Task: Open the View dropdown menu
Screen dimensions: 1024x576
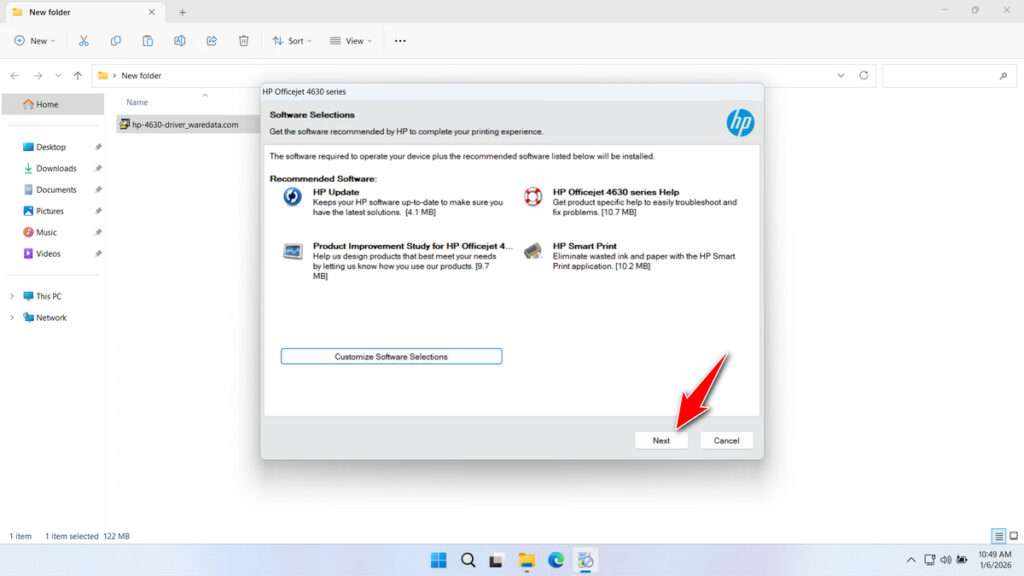Action: pos(351,40)
